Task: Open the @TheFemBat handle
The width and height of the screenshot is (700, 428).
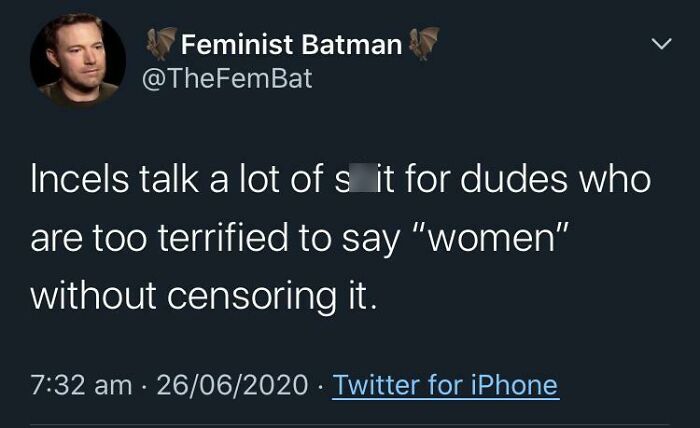Action: (227, 79)
